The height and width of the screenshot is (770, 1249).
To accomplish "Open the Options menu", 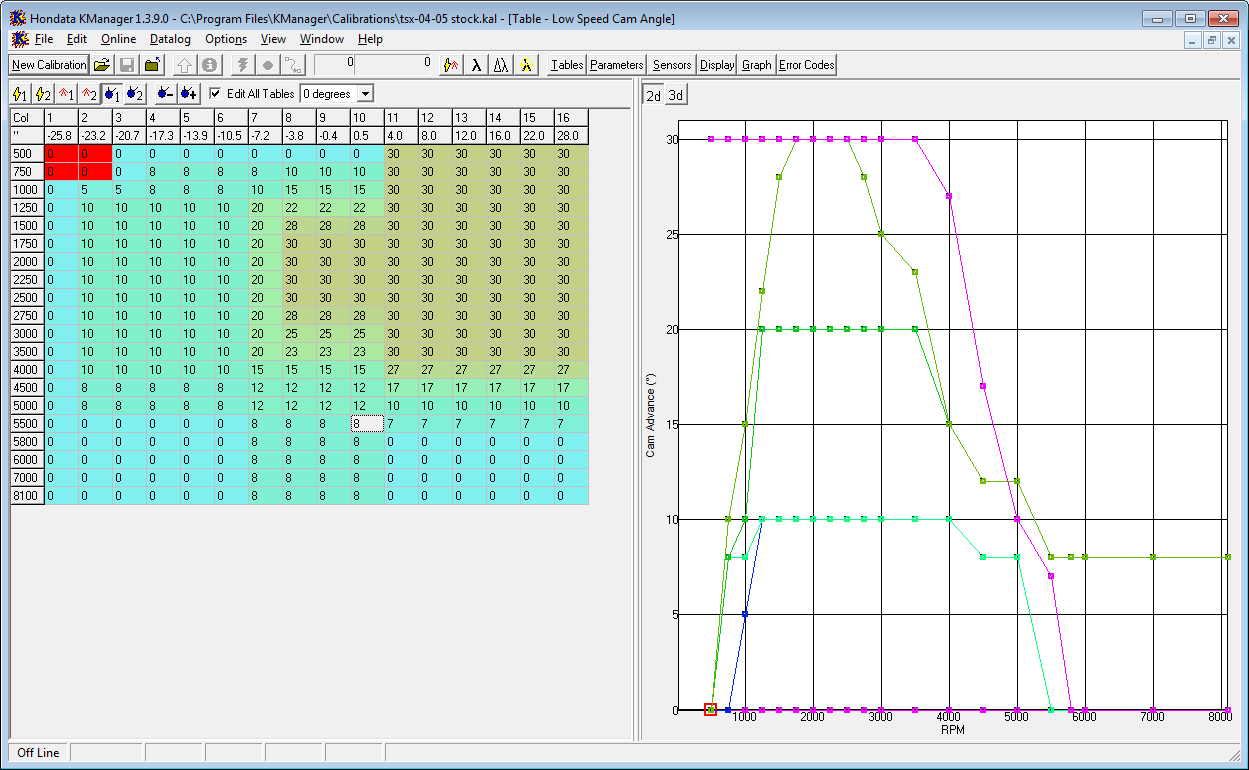I will (226, 39).
